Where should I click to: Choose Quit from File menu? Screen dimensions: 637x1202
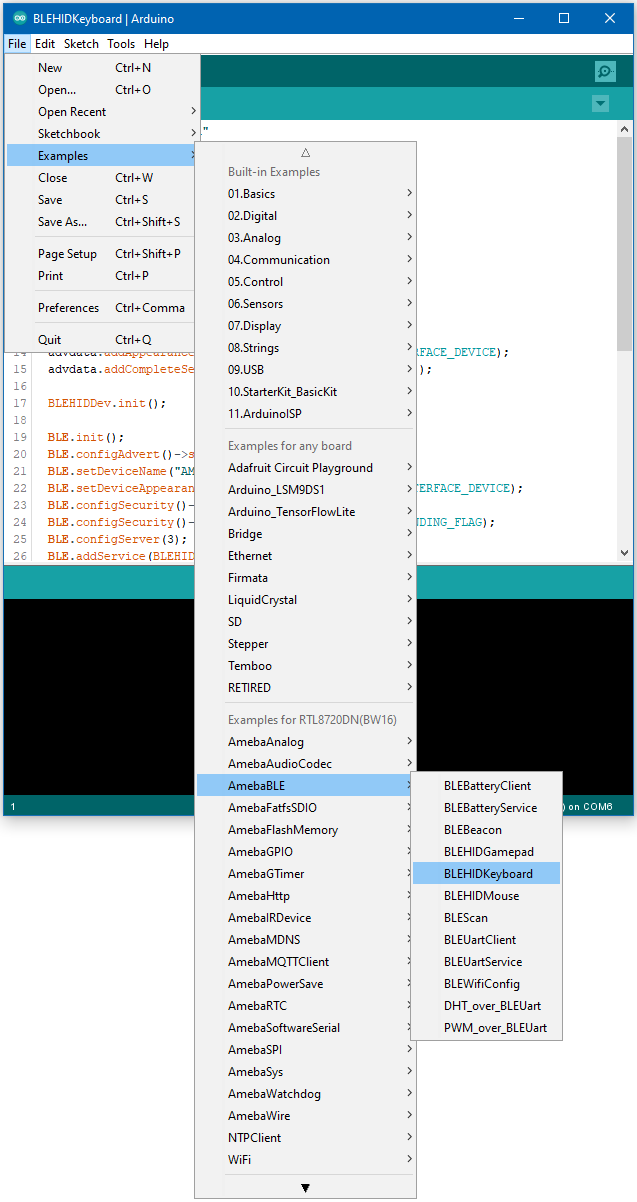click(x=50, y=340)
